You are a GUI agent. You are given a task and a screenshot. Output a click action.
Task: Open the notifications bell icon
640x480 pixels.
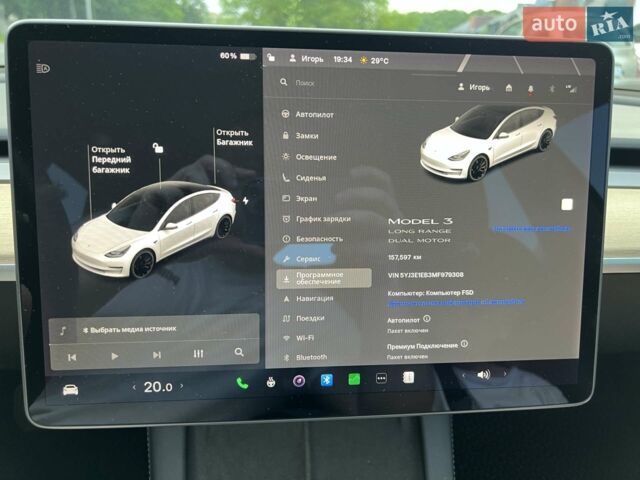530,89
